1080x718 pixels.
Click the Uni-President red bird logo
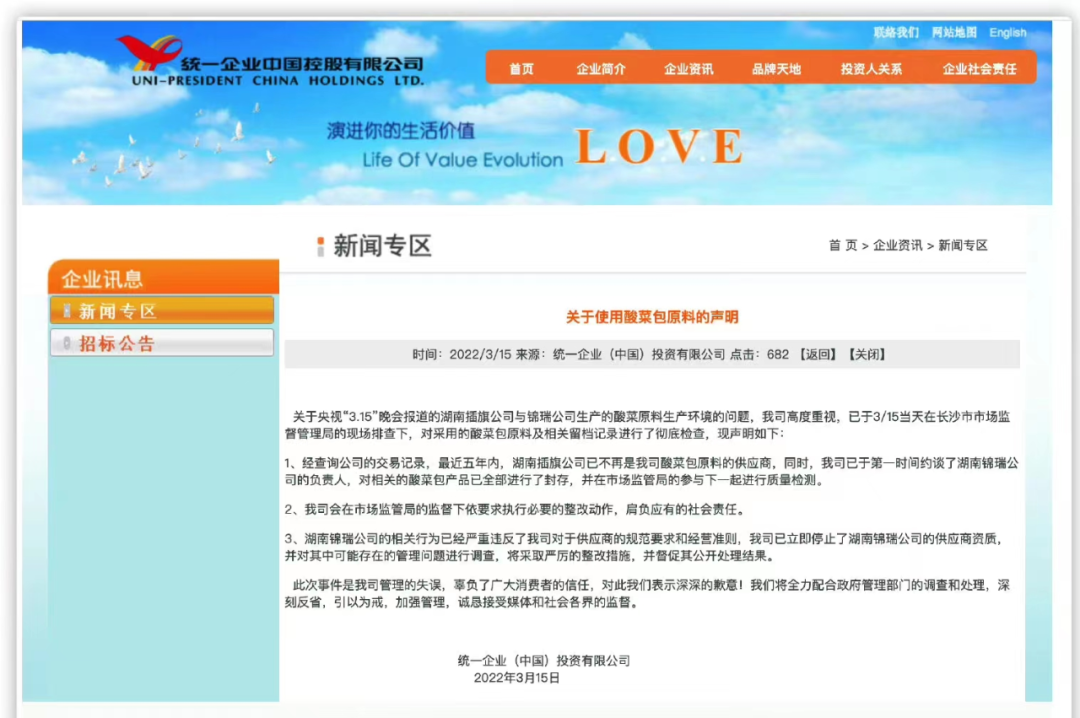pos(149,53)
